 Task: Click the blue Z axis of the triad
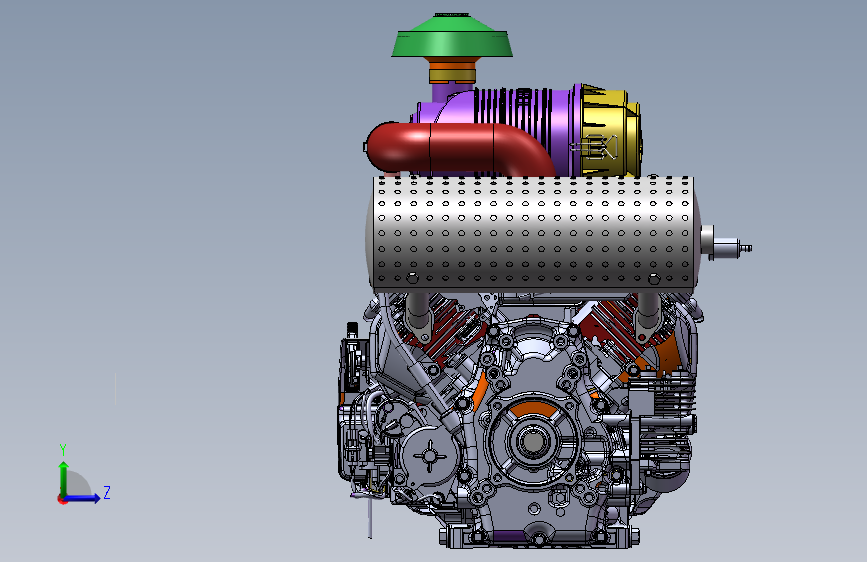point(83,498)
